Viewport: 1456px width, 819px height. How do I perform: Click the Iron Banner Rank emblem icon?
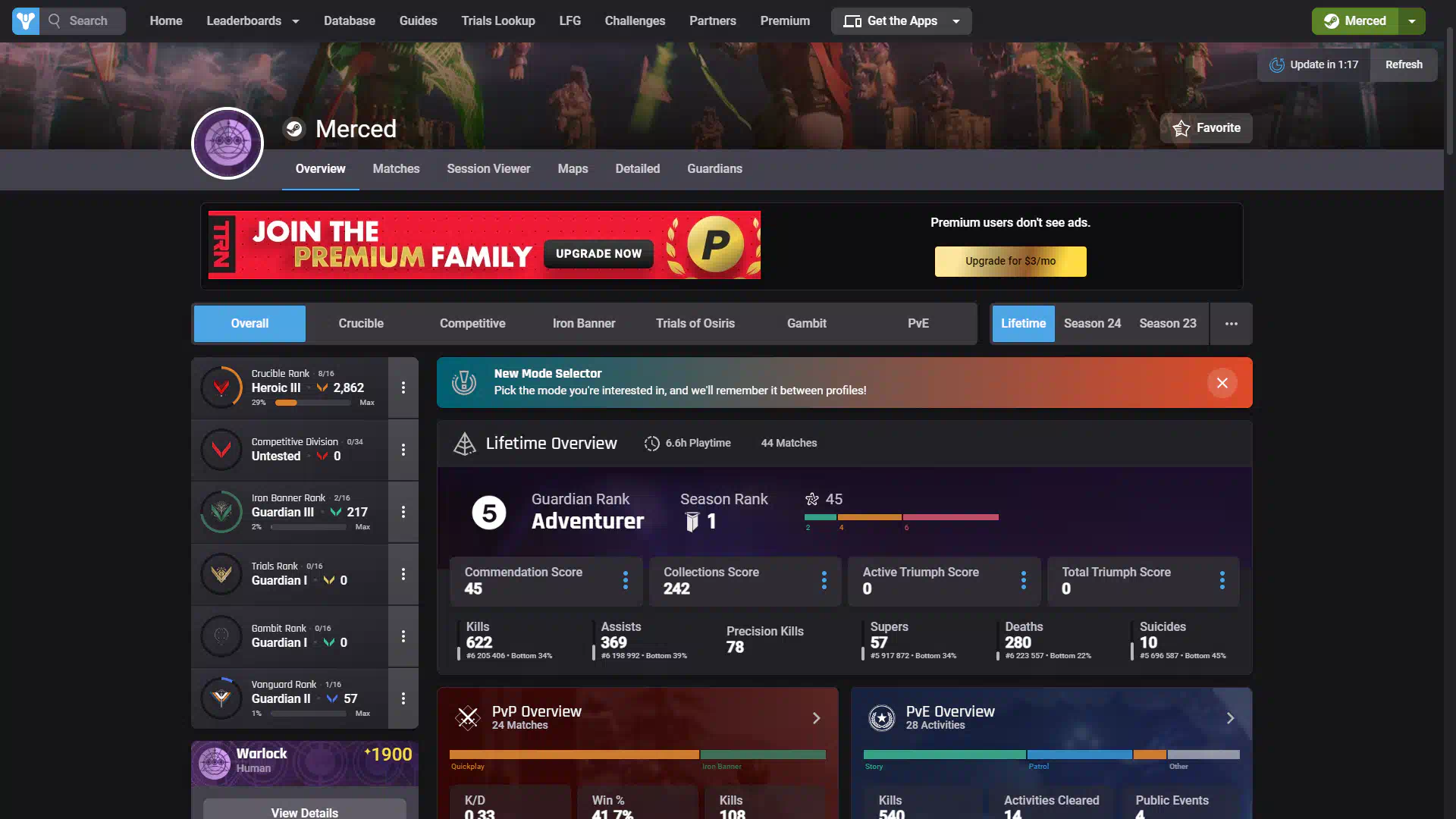(x=221, y=512)
